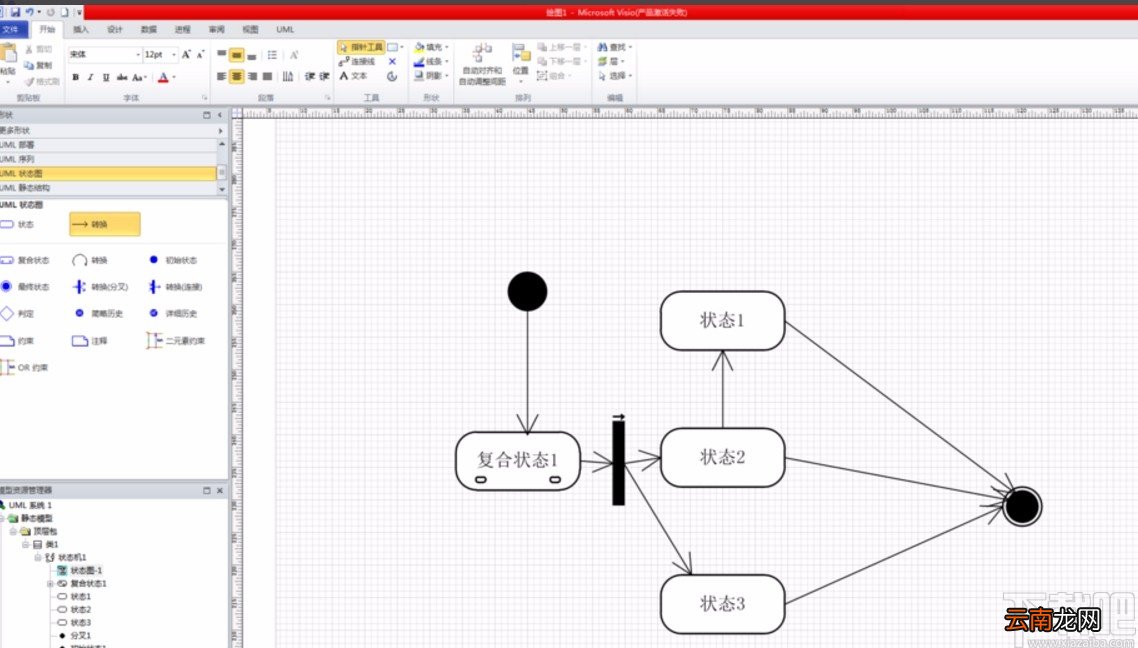Select the 转换(连接) join stencil
The image size is (1138, 648).
click(x=175, y=287)
